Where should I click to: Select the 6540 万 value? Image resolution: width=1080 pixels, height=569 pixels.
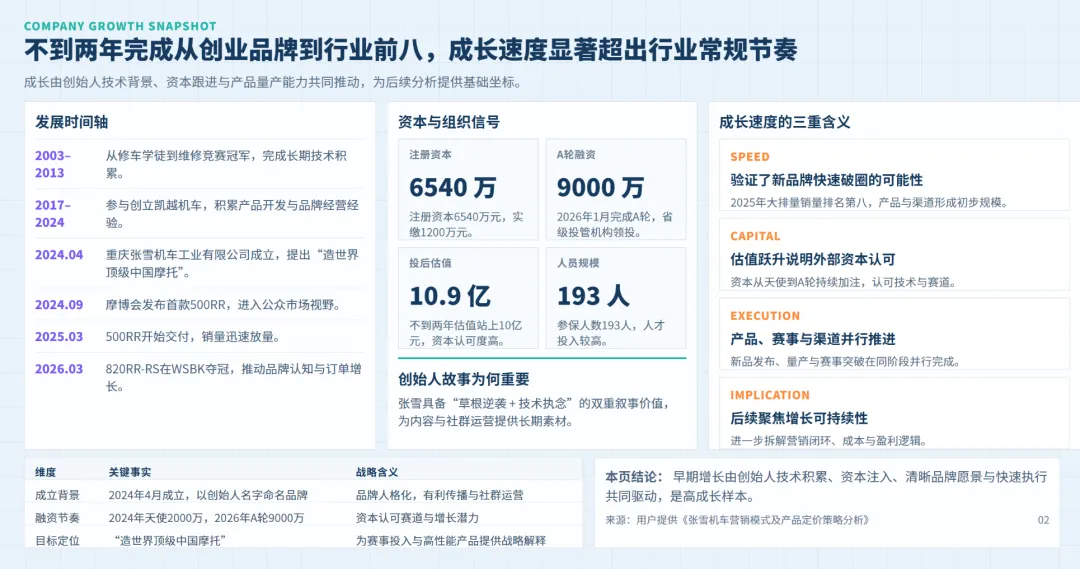coord(453,187)
